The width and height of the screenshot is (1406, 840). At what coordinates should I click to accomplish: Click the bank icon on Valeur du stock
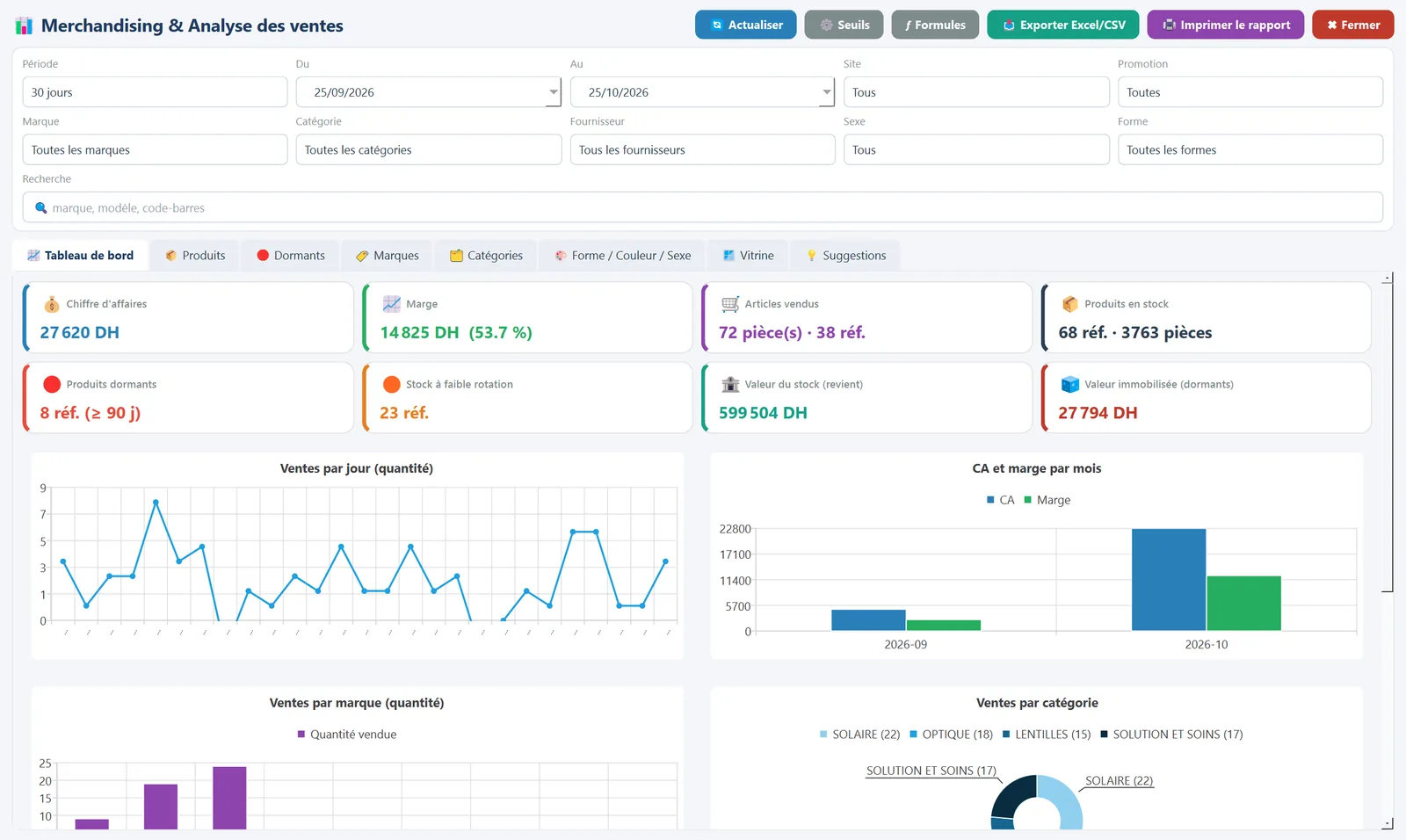[730, 384]
